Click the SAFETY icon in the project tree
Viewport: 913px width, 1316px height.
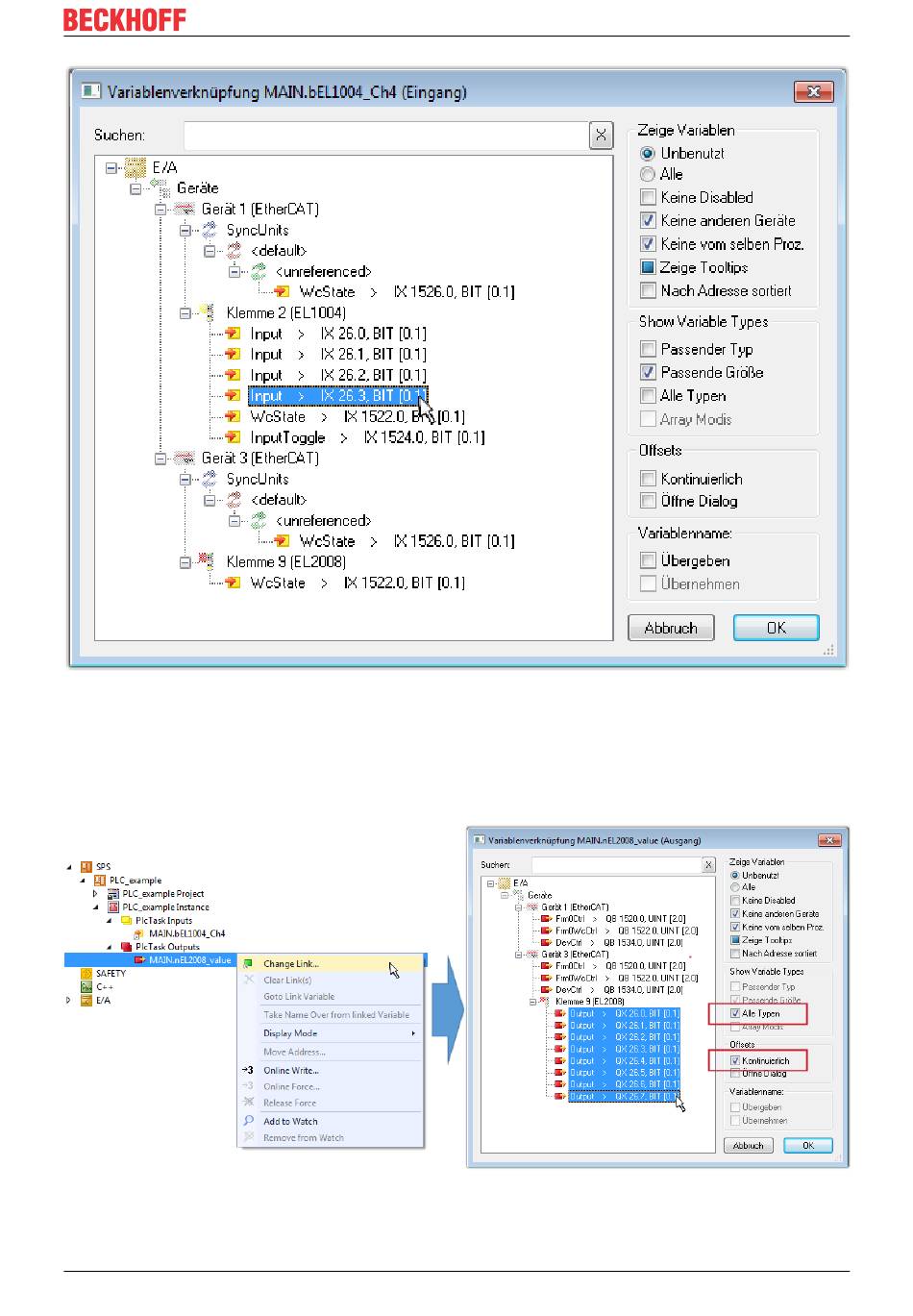click(86, 973)
